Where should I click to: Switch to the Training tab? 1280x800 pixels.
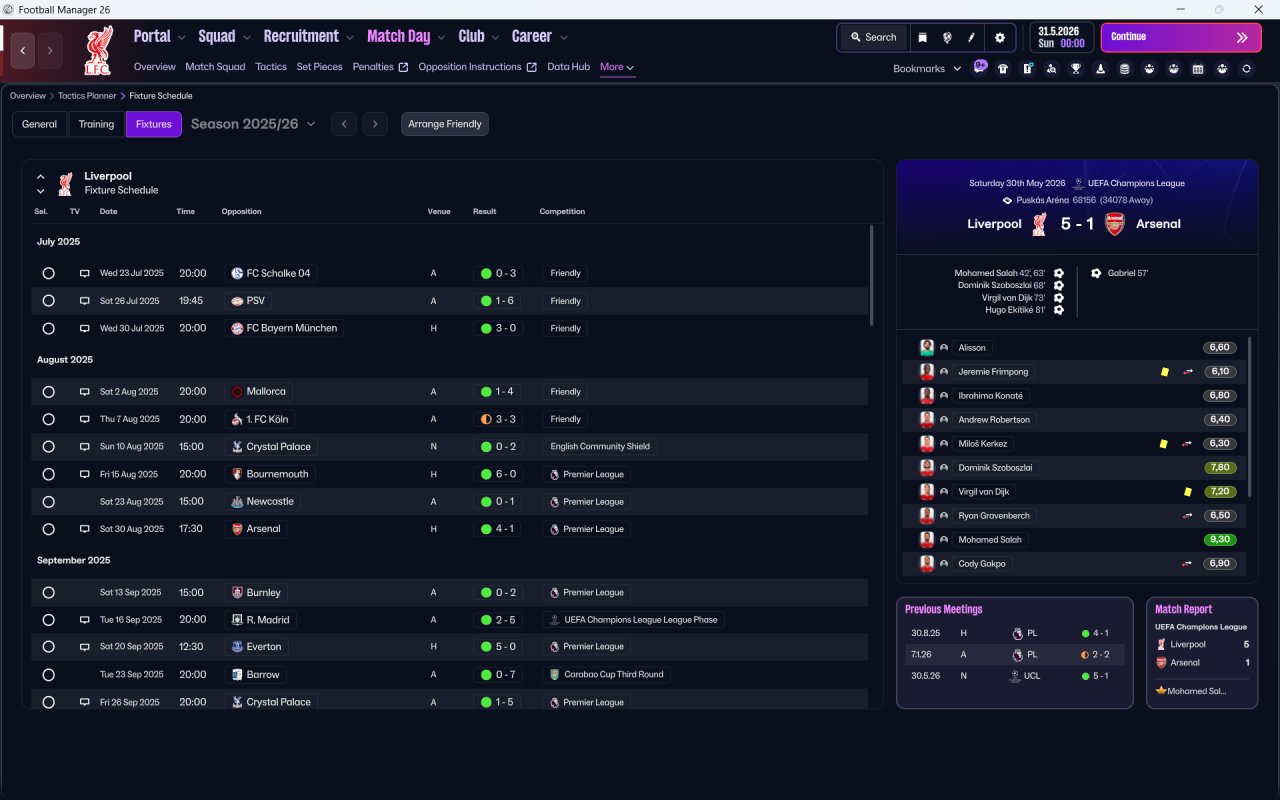point(96,124)
